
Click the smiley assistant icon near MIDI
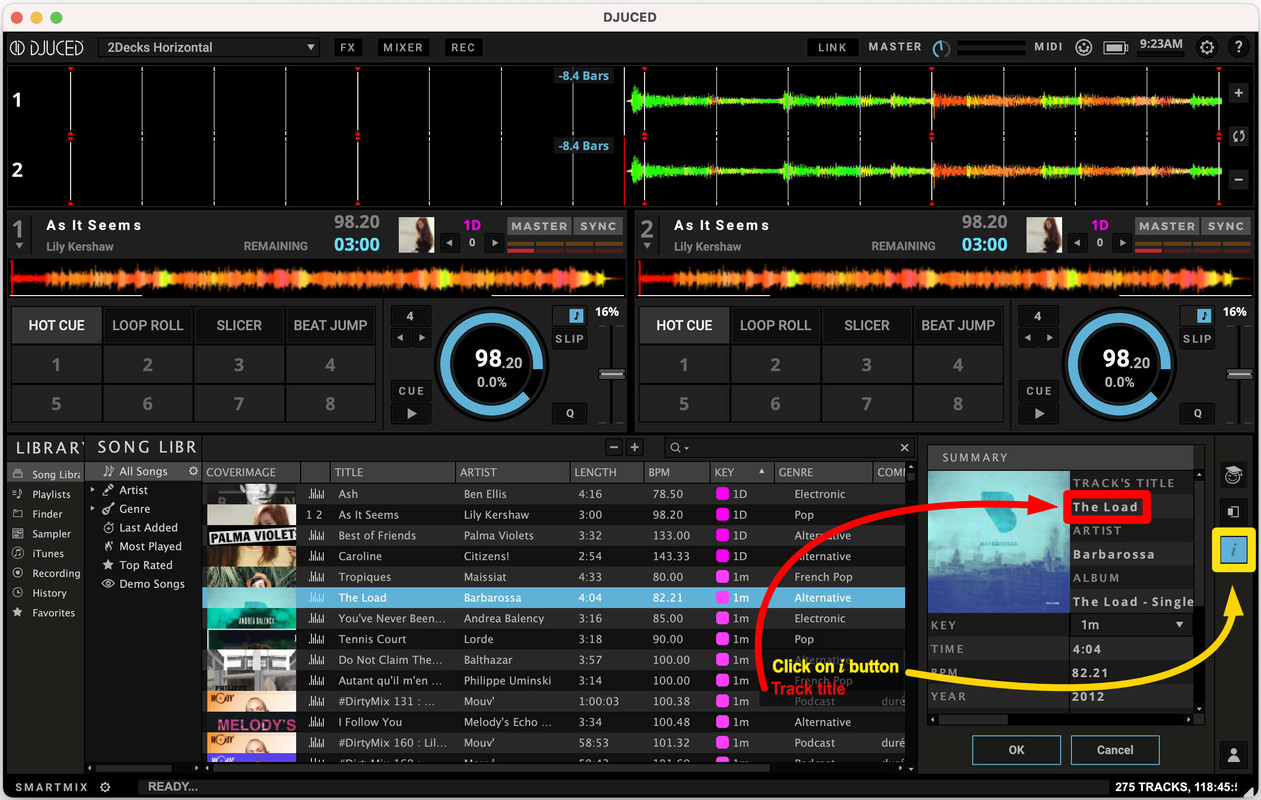coord(1084,47)
